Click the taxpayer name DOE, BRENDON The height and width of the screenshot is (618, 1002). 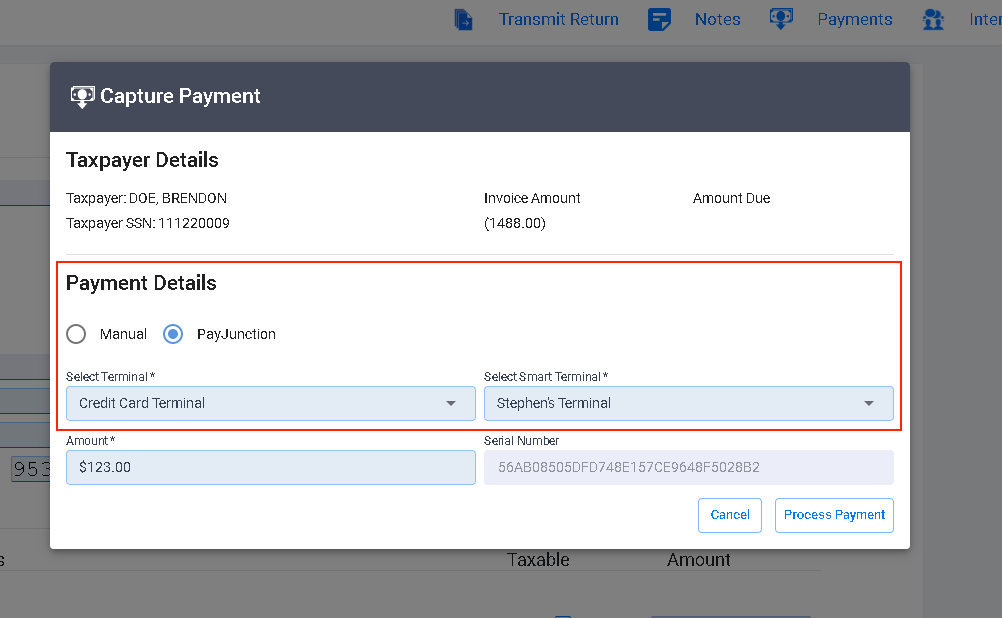(178, 198)
